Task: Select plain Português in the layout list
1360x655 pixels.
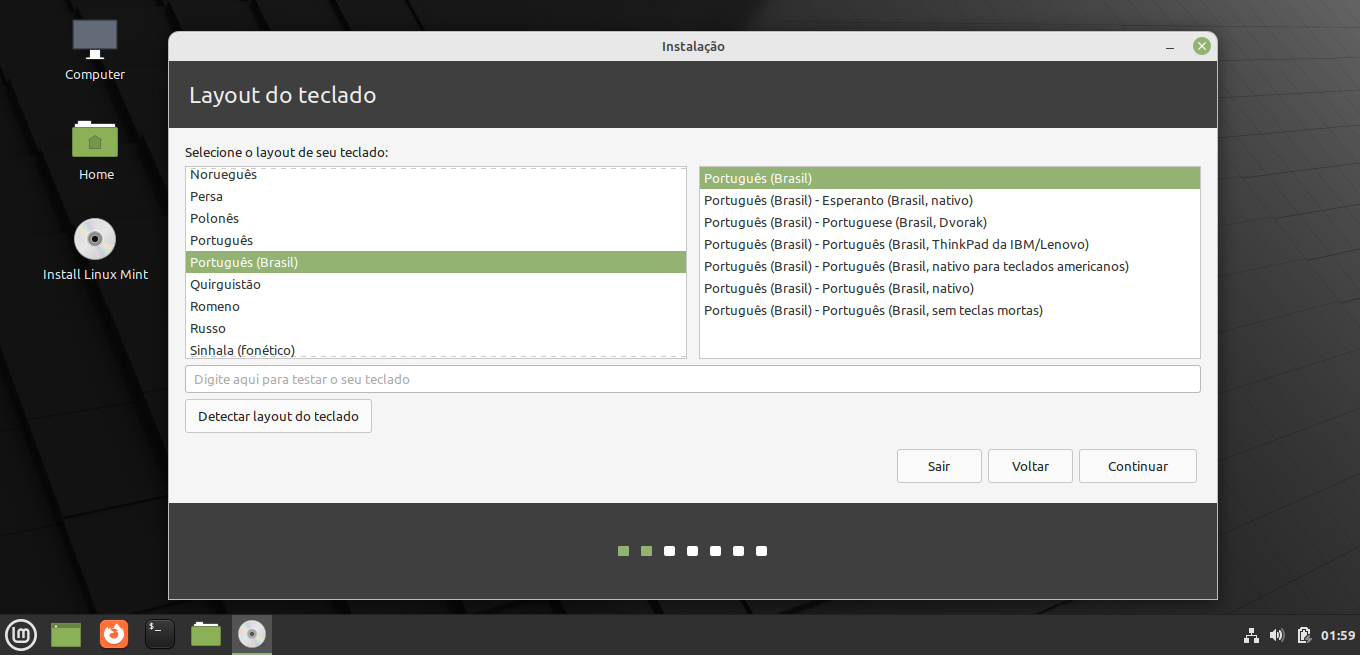Action: click(436, 240)
